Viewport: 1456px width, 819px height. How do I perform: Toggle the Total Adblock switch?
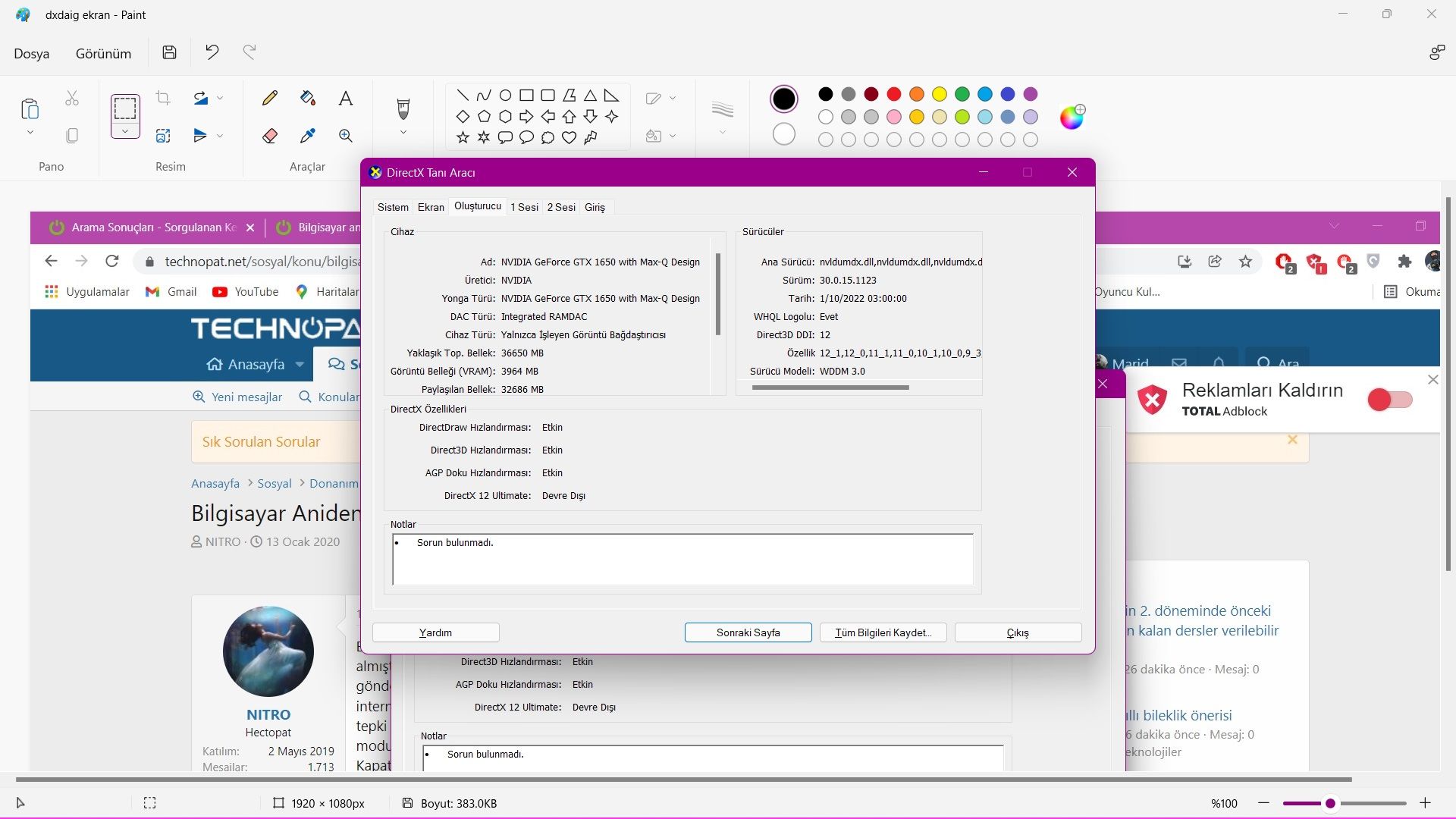[1389, 400]
